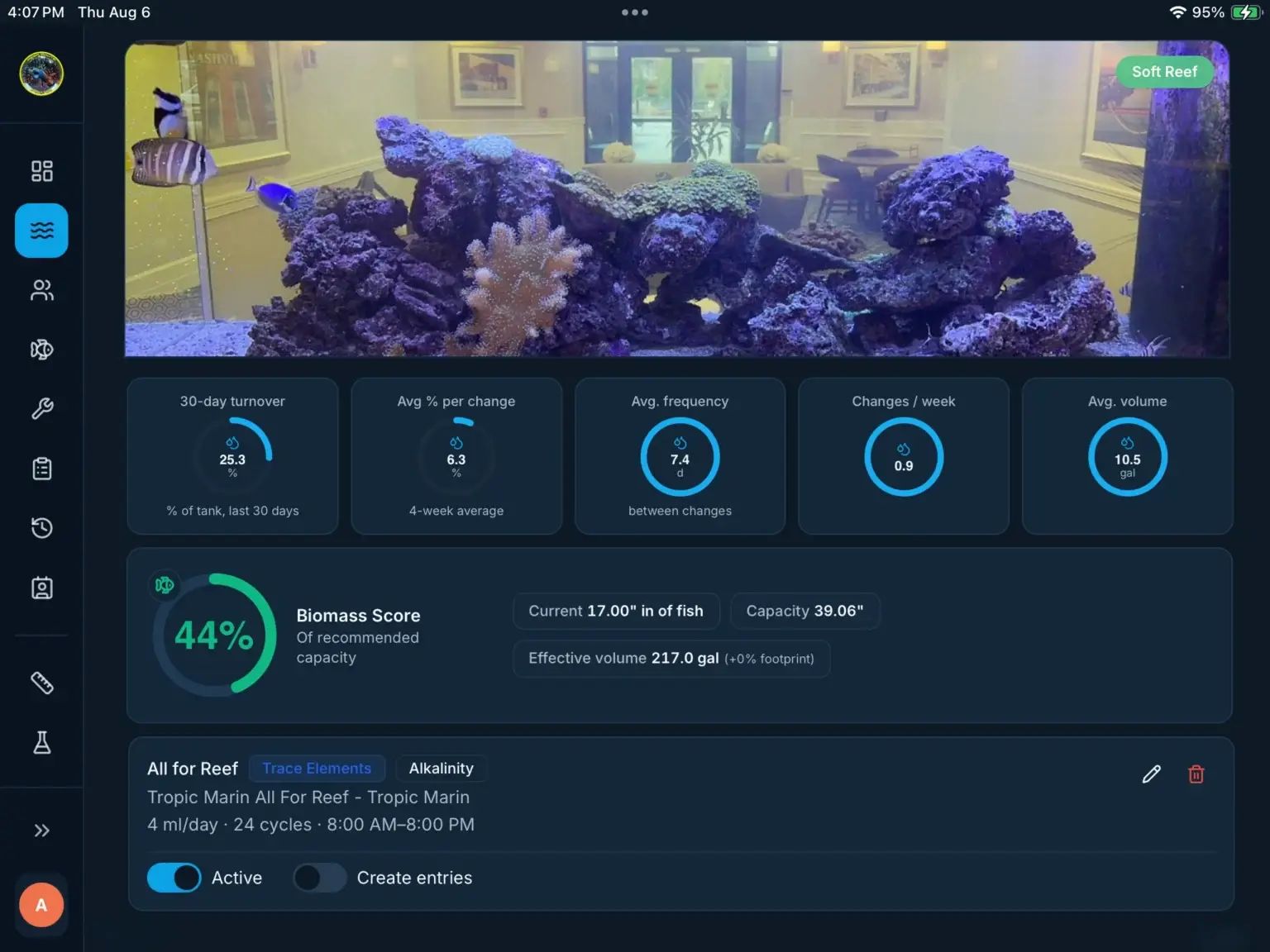Click the All for Reef title

tap(193, 769)
